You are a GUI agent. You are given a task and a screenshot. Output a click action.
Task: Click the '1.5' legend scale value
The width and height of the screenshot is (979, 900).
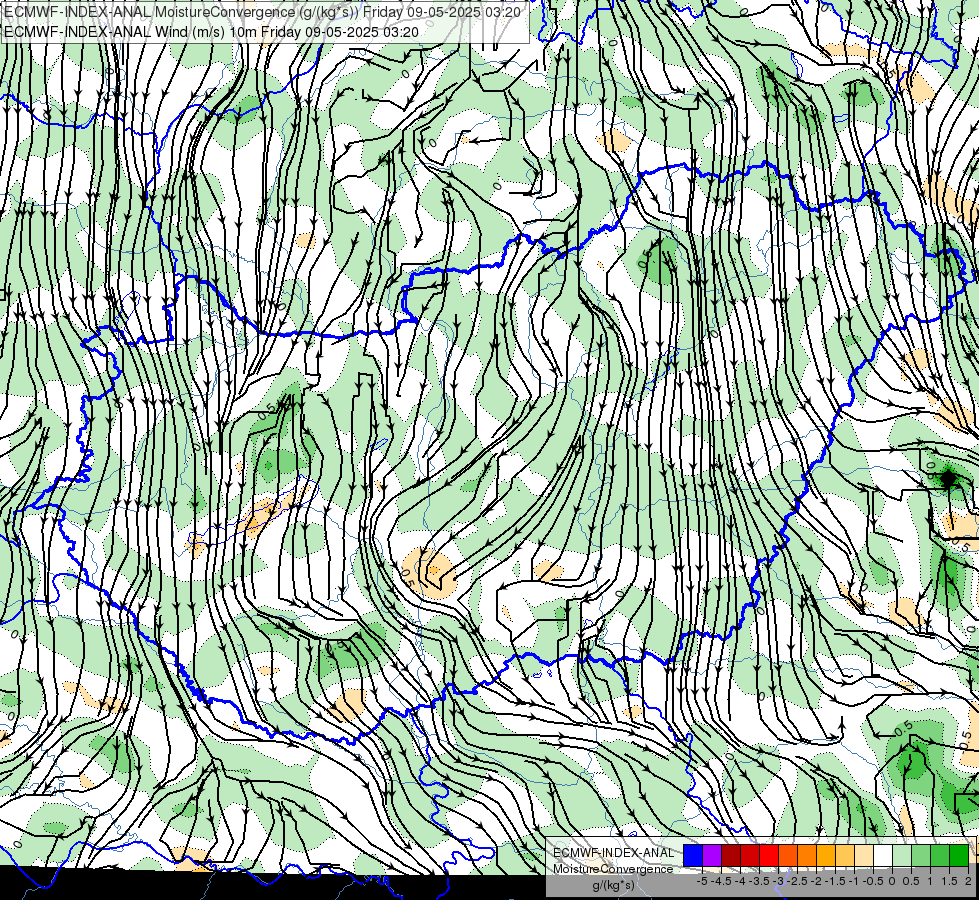click(949, 881)
